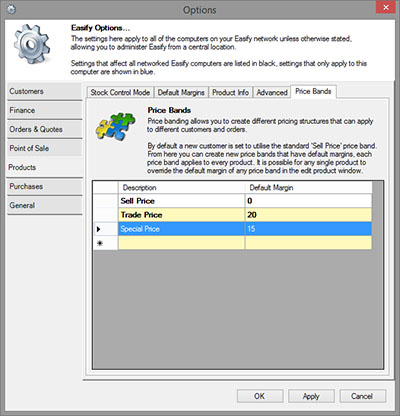Open the Point of Sale category
This screenshot has width=400, height=416.
44,148
